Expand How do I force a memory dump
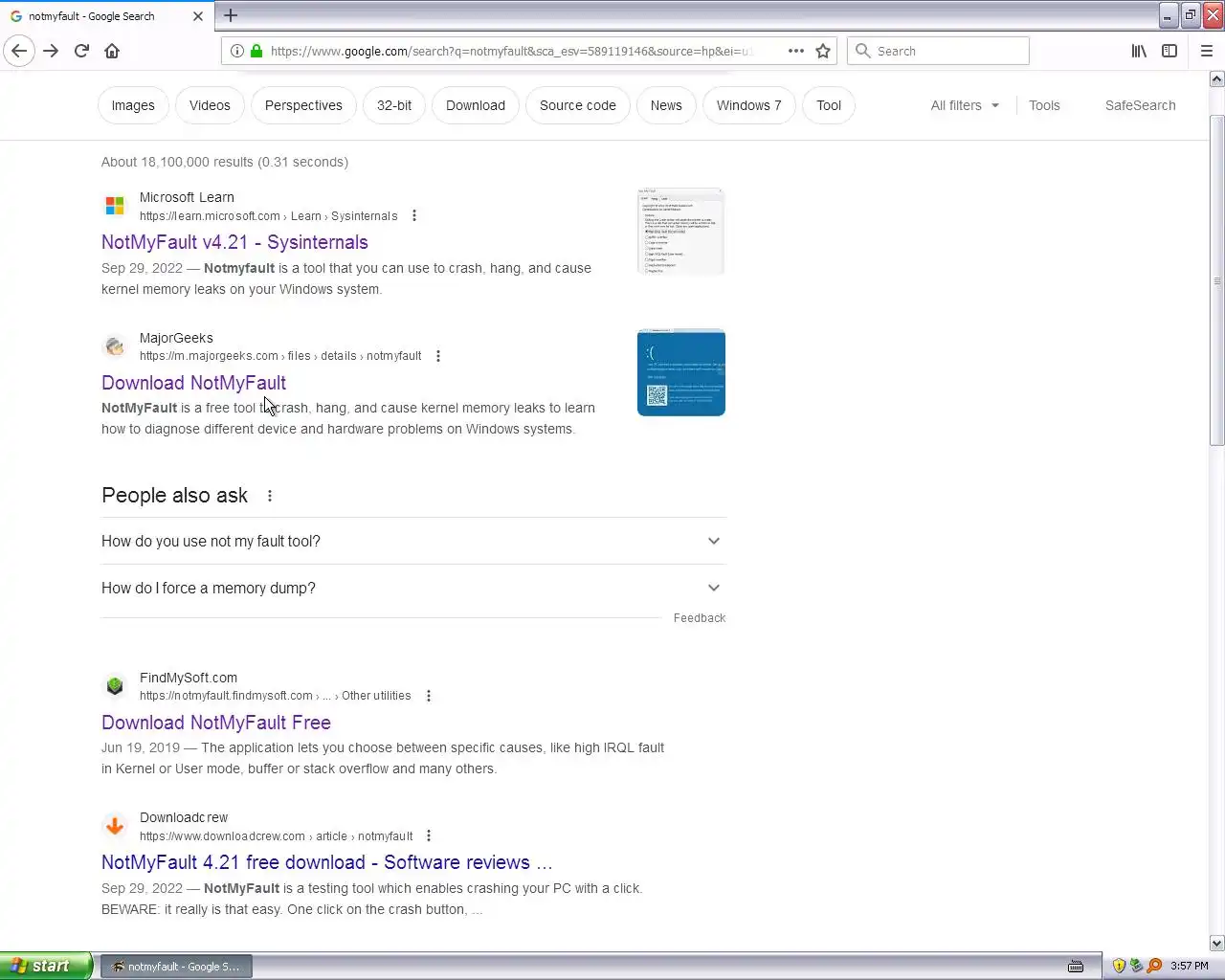The width and height of the screenshot is (1225, 980). point(413,588)
